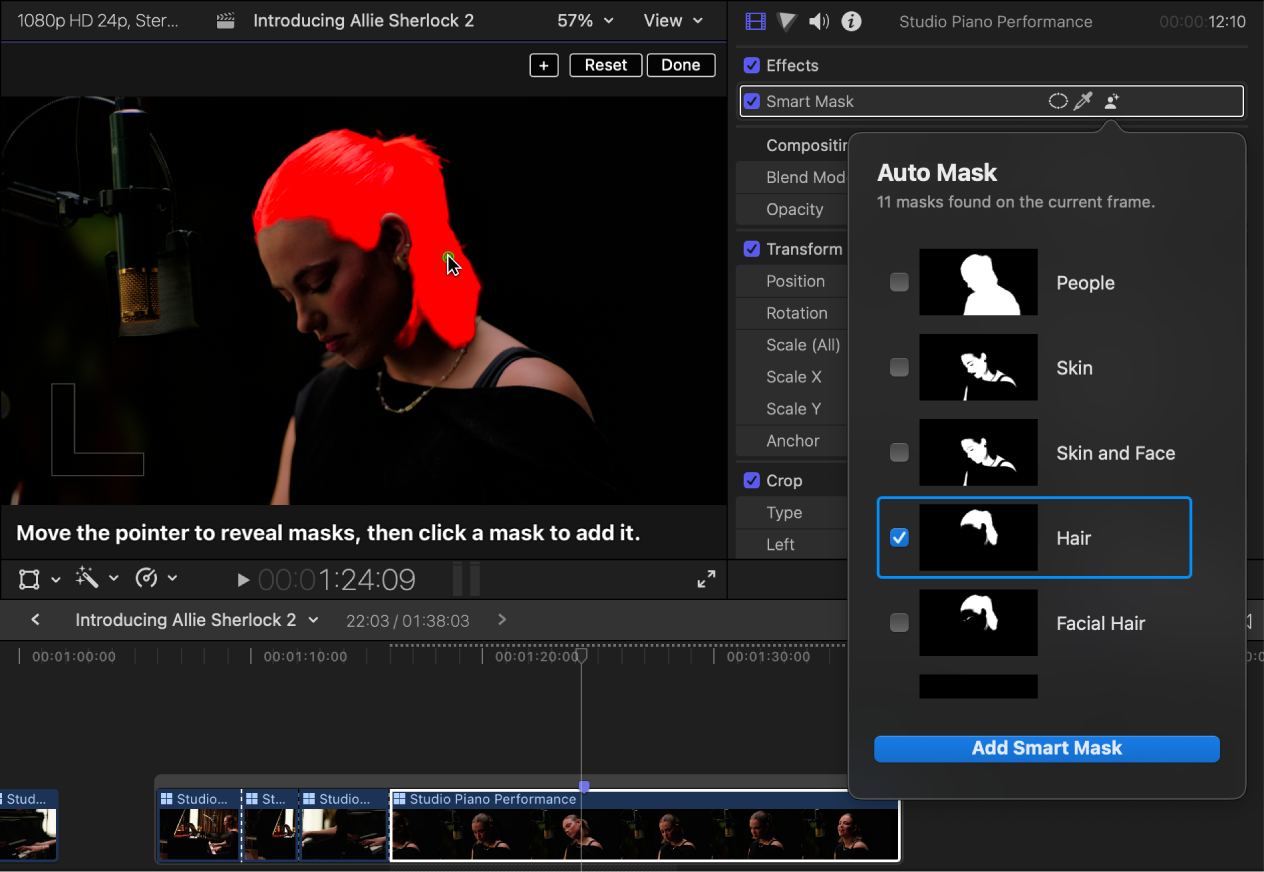The image size is (1264, 872).
Task: Toggle the Smart Mask effect checkbox
Action: 752,101
